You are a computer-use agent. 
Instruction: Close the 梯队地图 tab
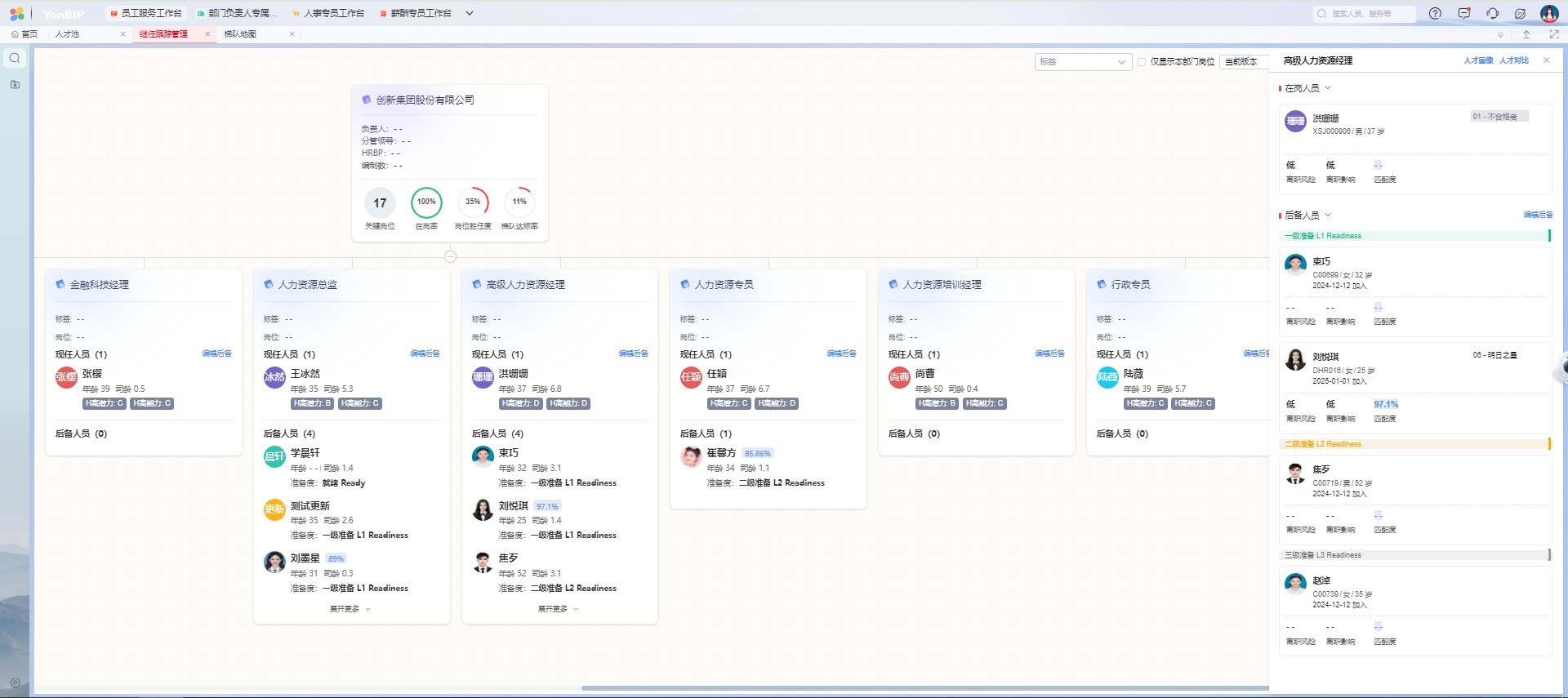click(292, 34)
